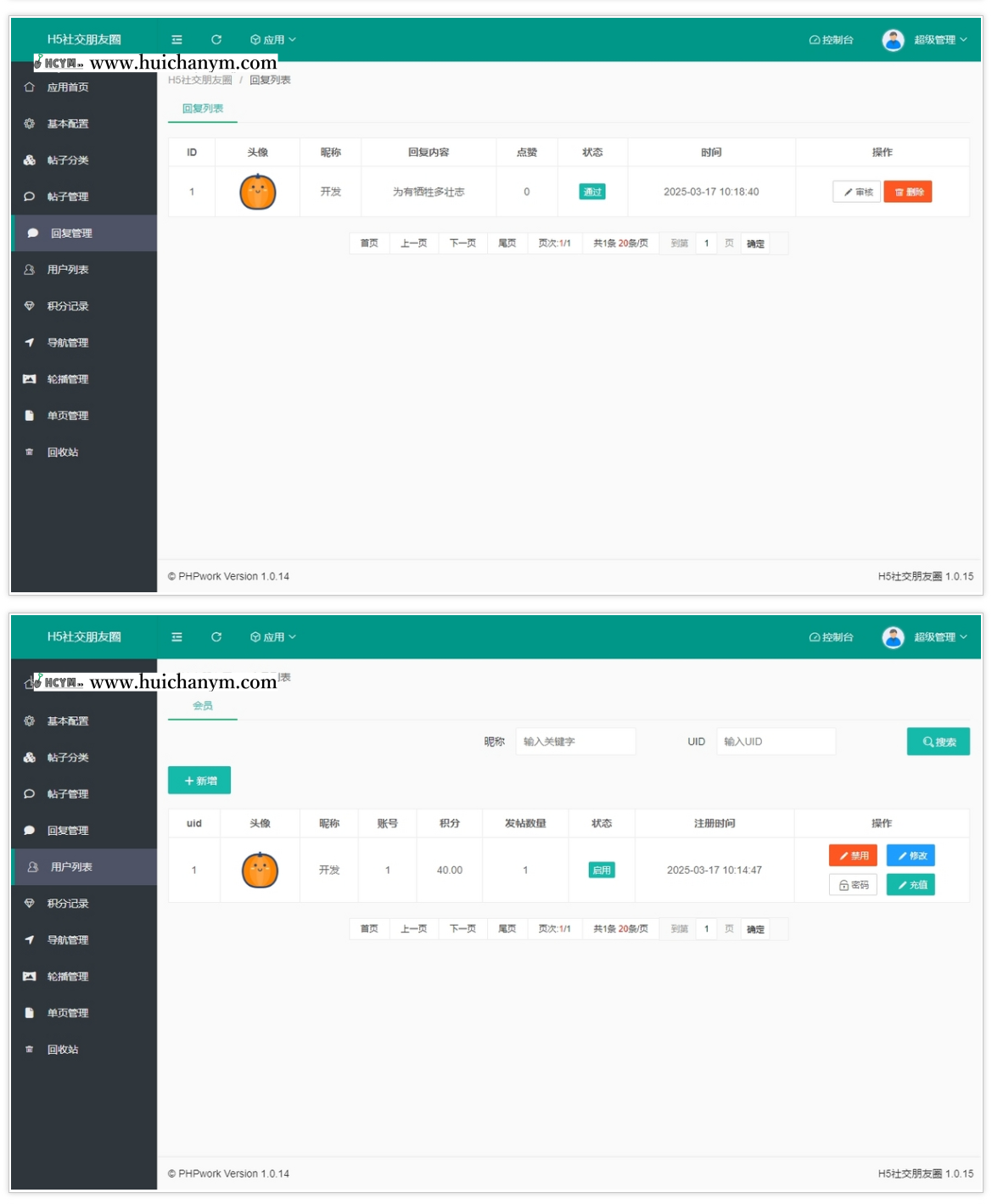The width and height of the screenshot is (992, 1204).
Task: Click the green 新增 add button
Action: tap(199, 781)
